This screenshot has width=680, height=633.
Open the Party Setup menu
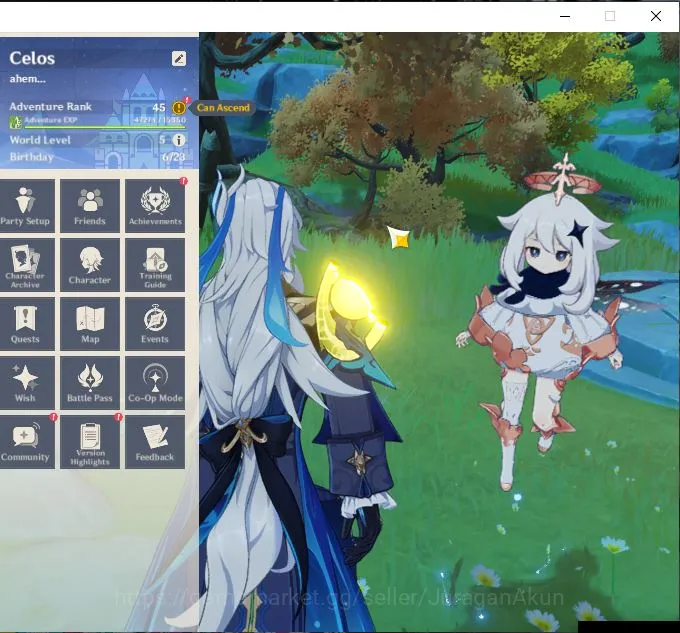click(x=26, y=206)
